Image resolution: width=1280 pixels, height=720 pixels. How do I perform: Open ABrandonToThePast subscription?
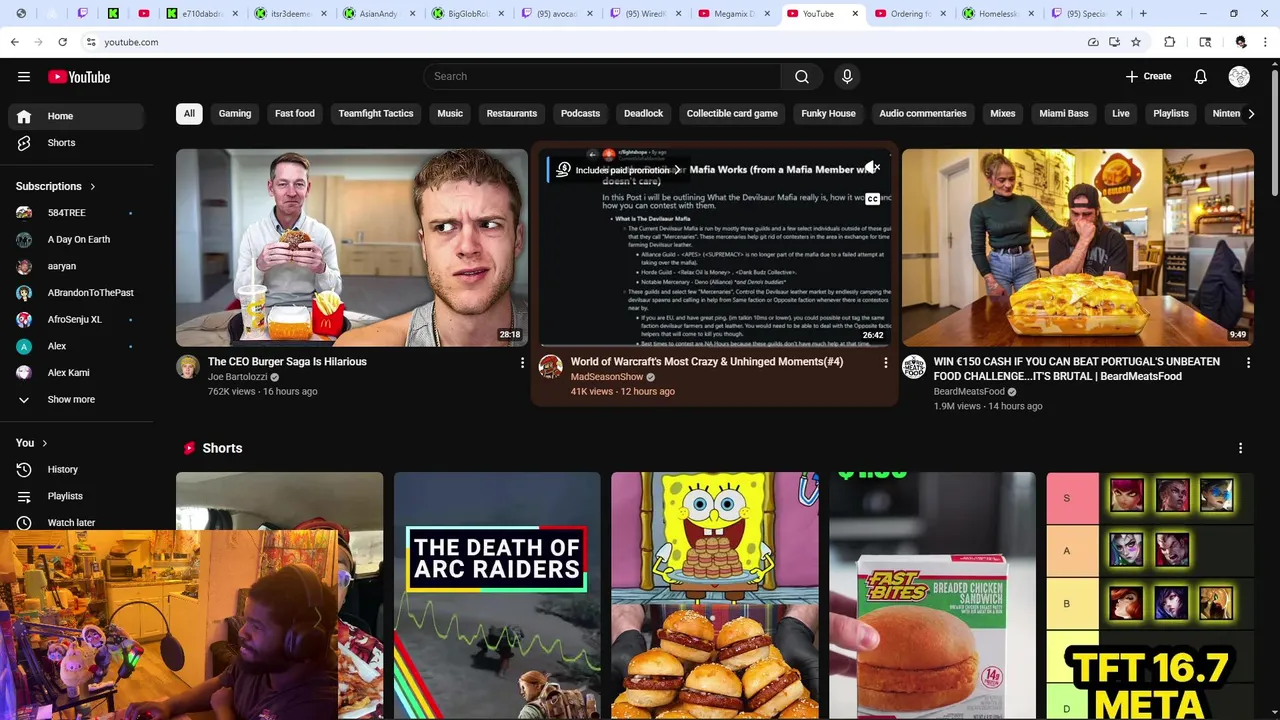tap(78, 293)
